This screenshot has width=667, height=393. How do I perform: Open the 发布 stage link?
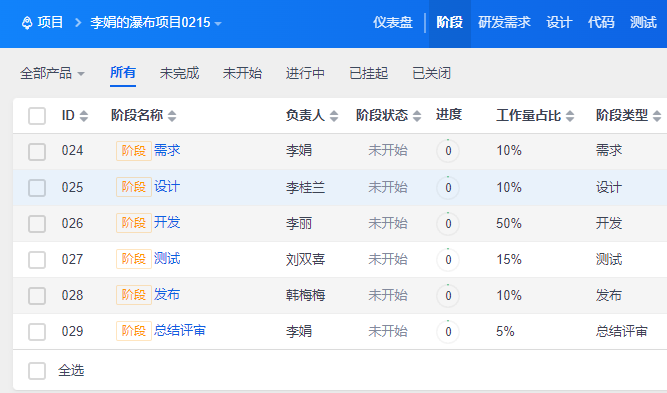(x=167, y=294)
